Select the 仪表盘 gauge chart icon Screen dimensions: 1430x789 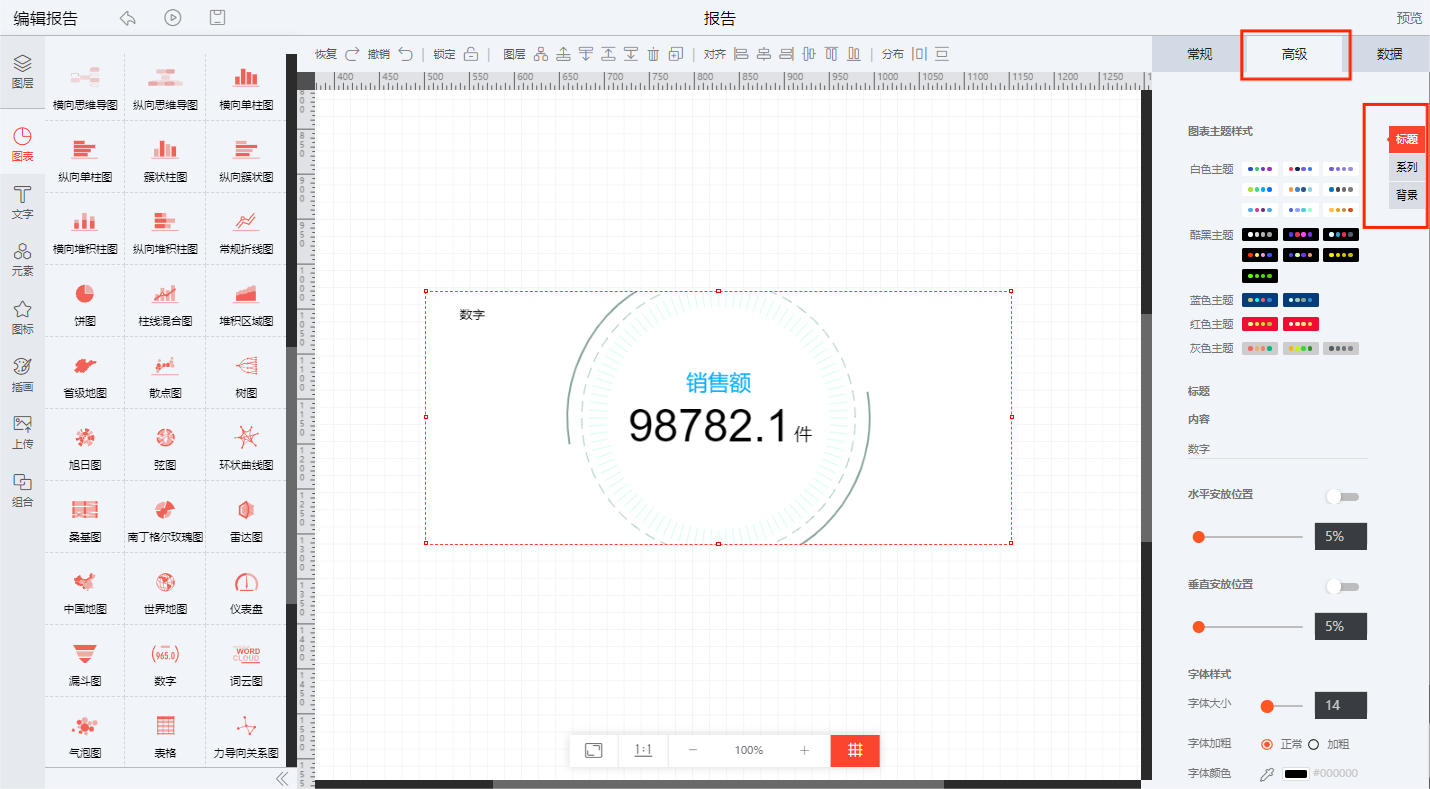click(246, 582)
